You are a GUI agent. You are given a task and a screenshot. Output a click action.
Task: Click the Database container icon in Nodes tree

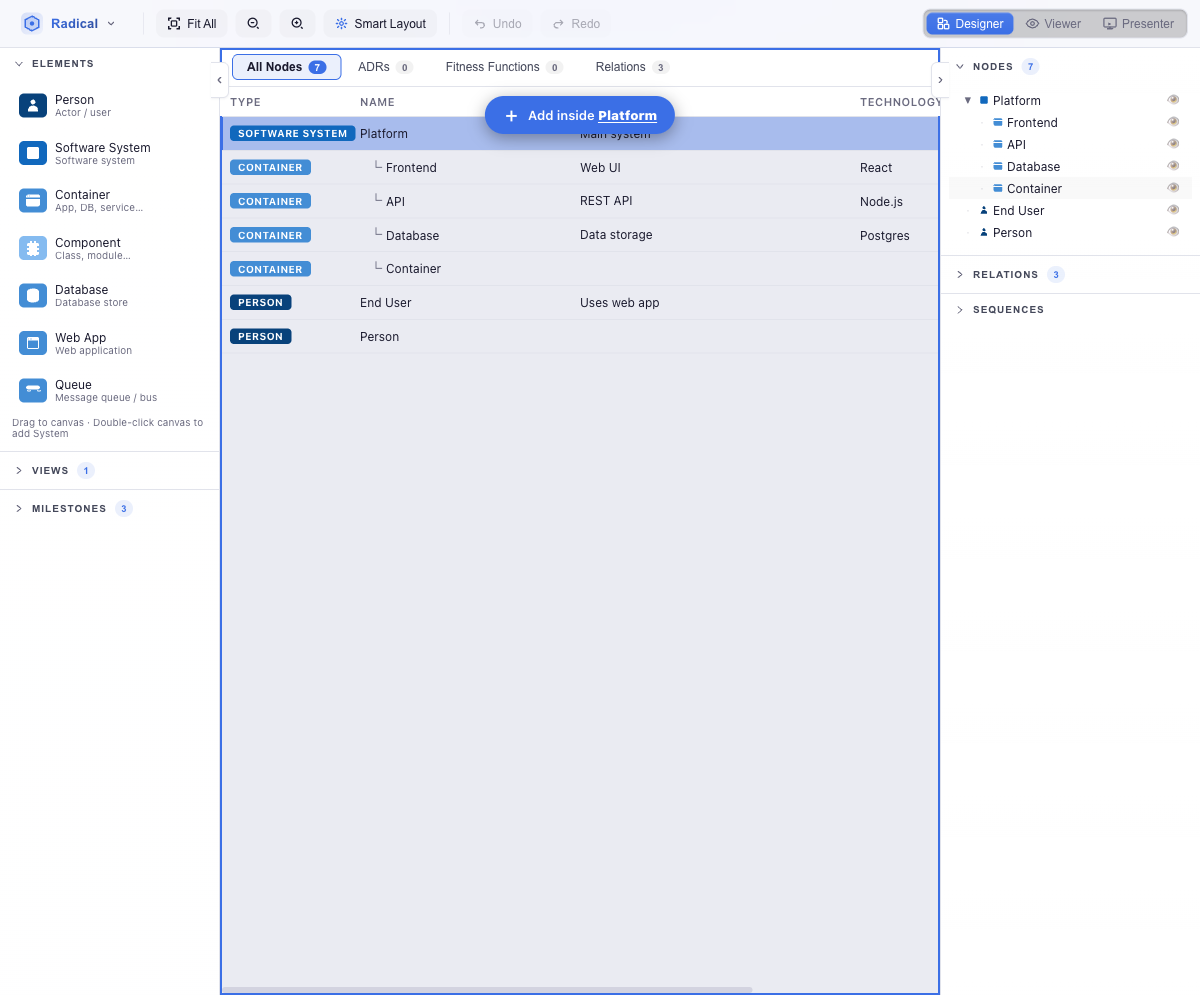(x=998, y=166)
